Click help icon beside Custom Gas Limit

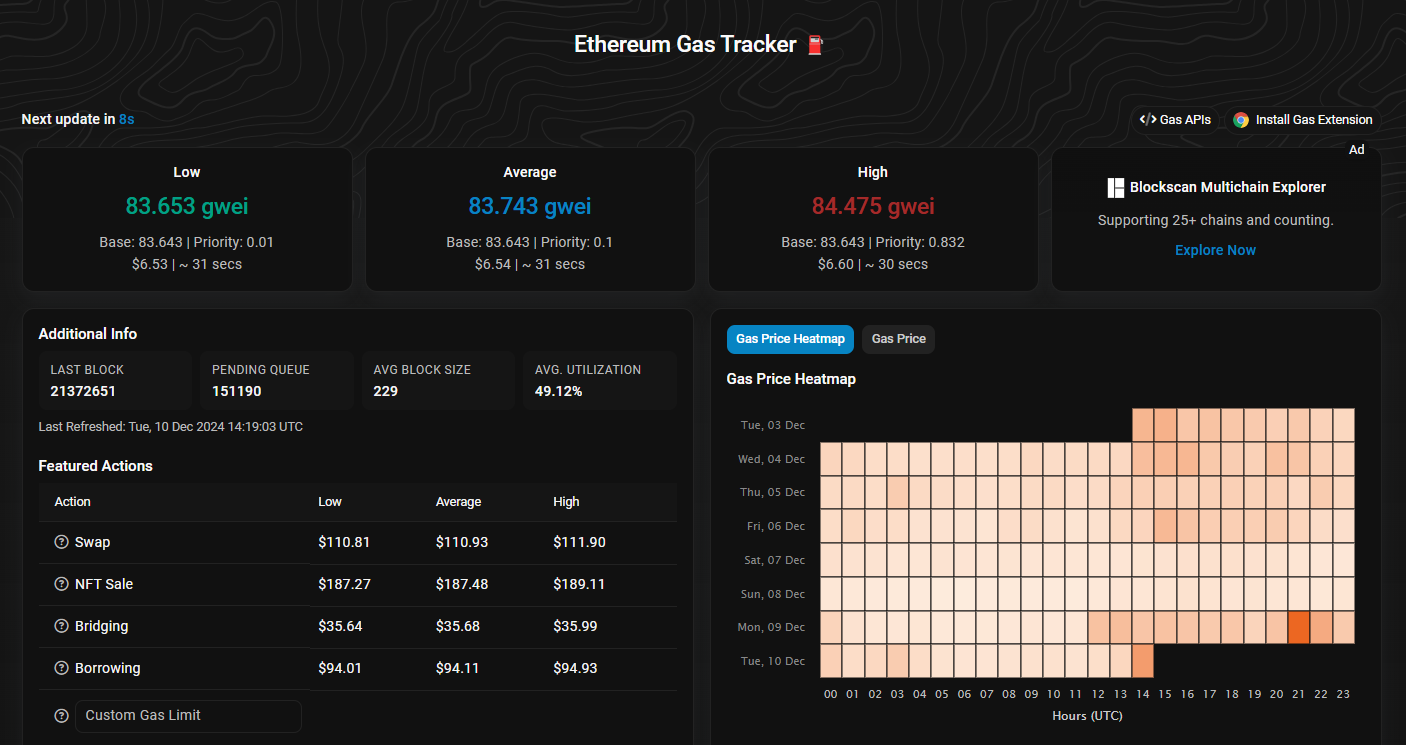[x=61, y=716]
